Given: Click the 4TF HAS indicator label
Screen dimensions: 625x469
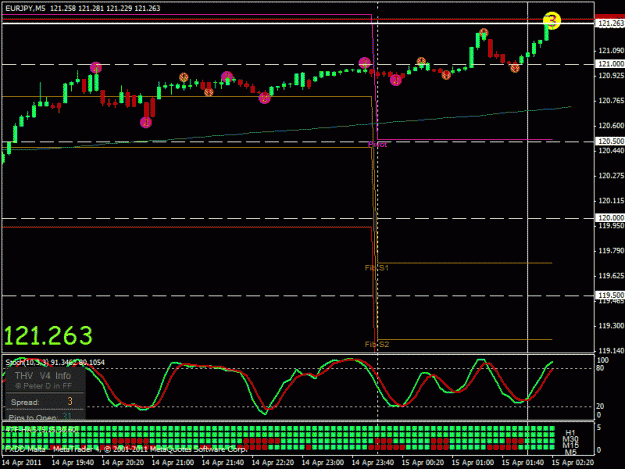Looking at the screenshot, I should (x=41, y=430).
